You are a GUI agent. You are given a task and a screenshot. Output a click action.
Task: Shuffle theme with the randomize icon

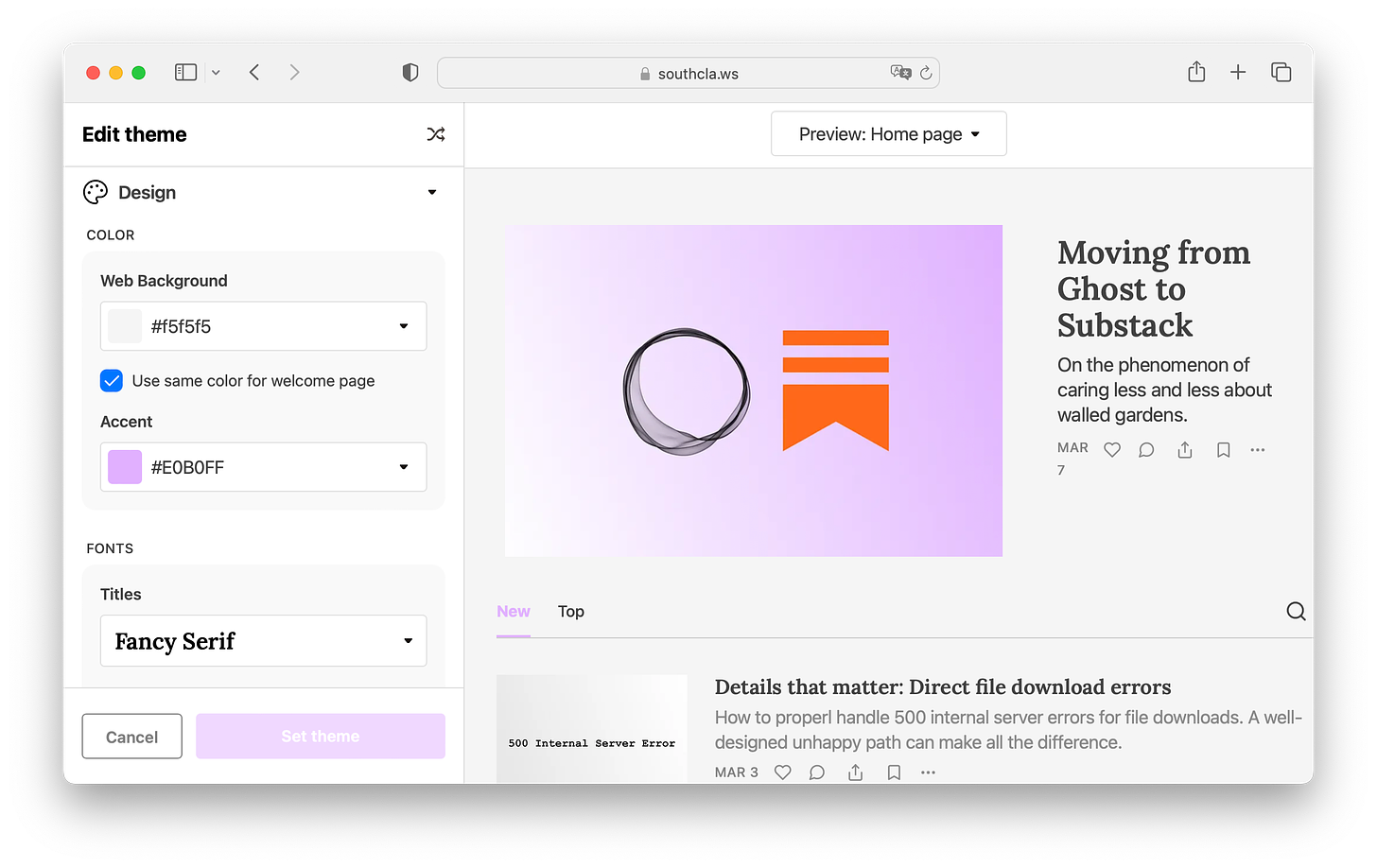[x=435, y=134]
